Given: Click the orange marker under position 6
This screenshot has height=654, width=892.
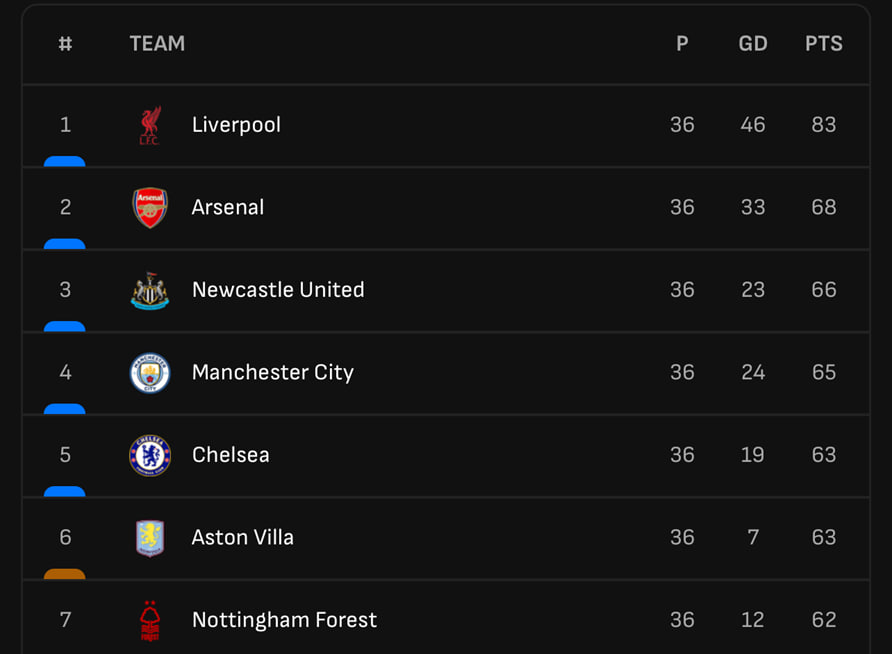Looking at the screenshot, I should (65, 574).
